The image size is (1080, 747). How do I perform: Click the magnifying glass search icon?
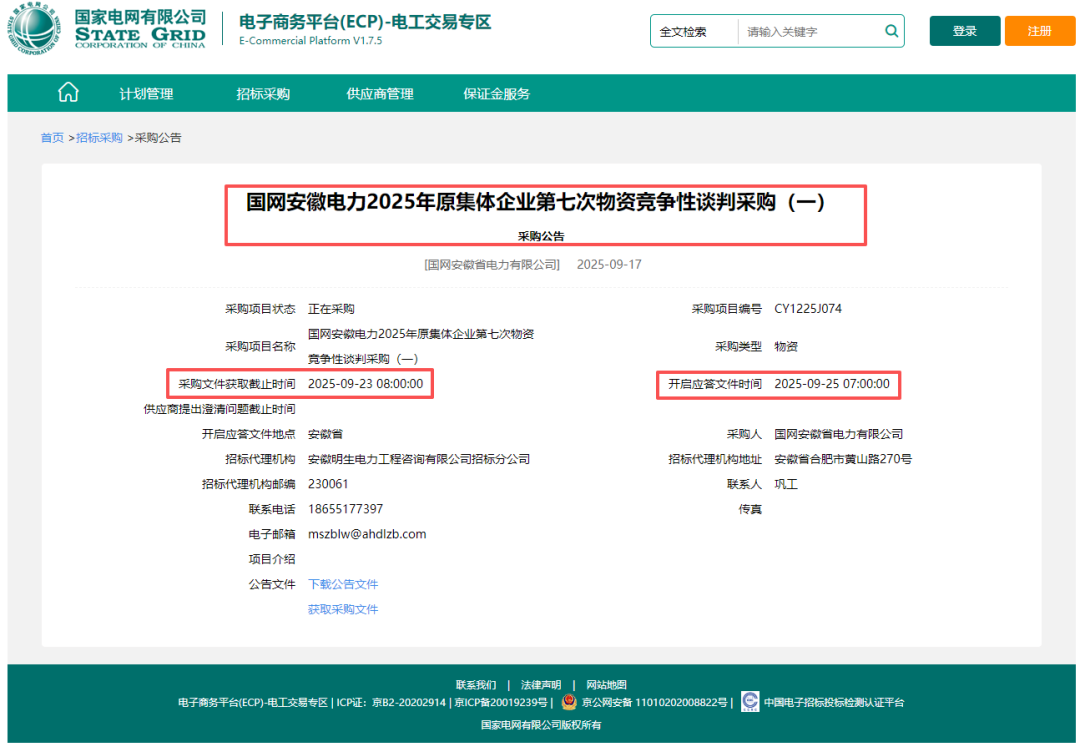pyautogui.click(x=891, y=31)
